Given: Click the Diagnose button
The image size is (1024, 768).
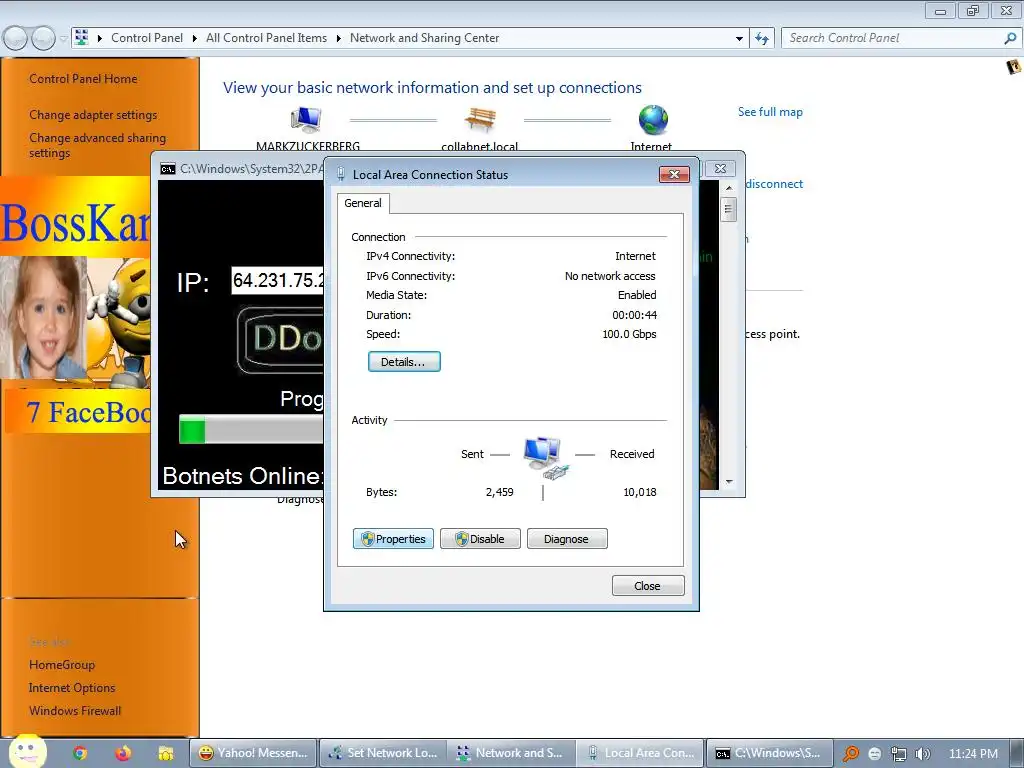Looking at the screenshot, I should coord(567,539).
